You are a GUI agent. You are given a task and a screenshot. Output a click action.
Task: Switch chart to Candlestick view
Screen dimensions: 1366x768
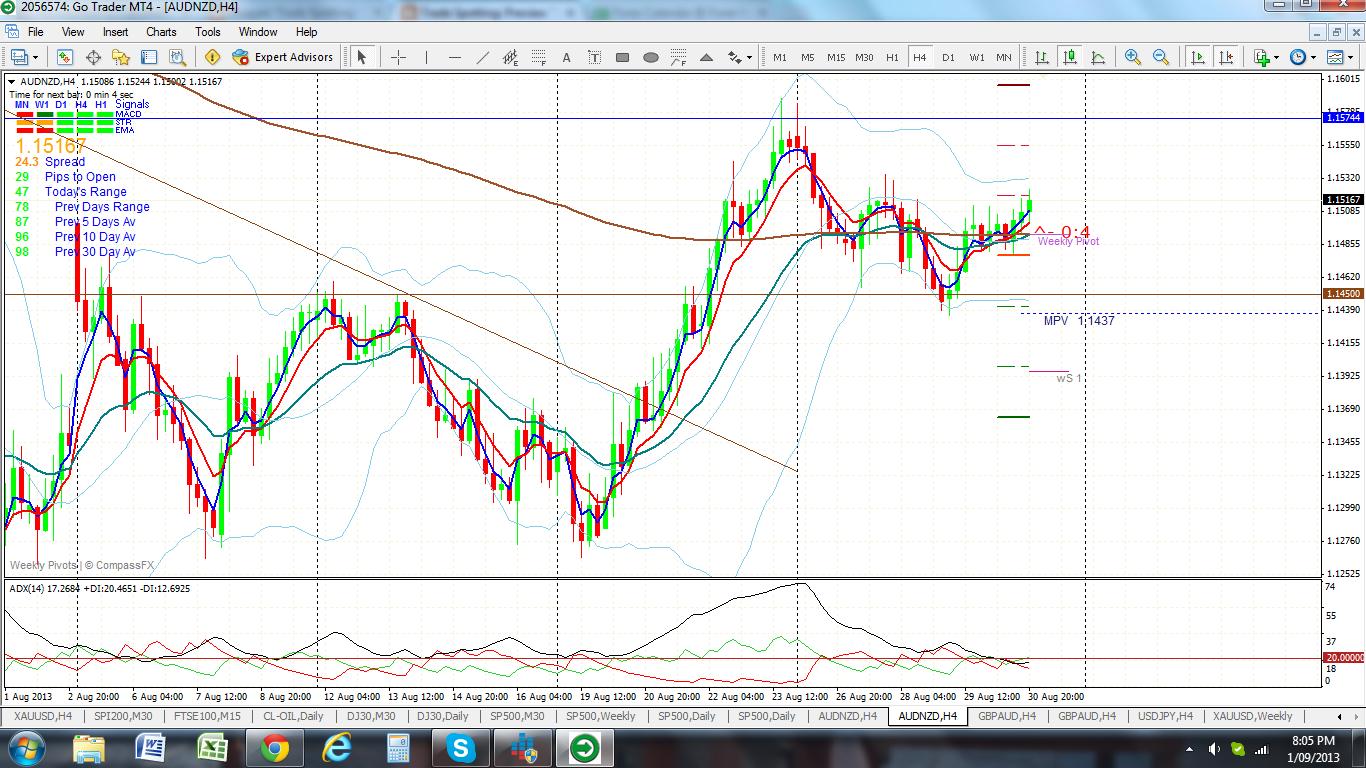[x=1069, y=57]
